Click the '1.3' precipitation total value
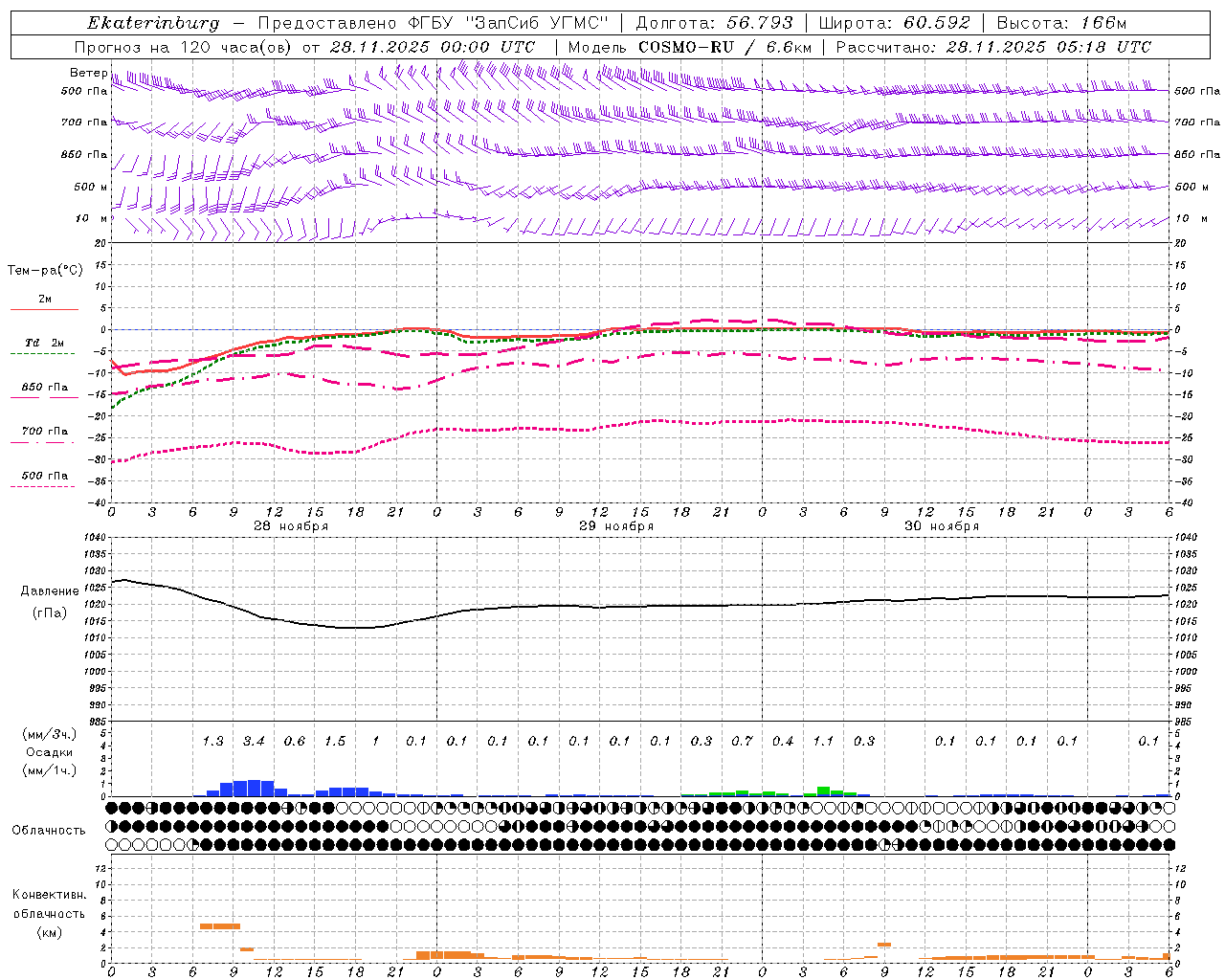 (x=212, y=742)
